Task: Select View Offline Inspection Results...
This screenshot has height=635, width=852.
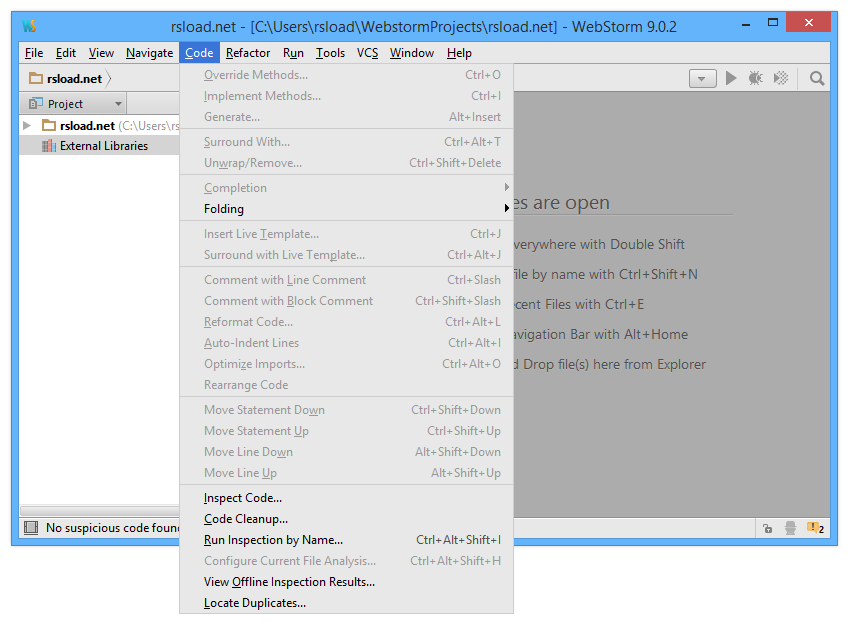Action: tap(346, 582)
